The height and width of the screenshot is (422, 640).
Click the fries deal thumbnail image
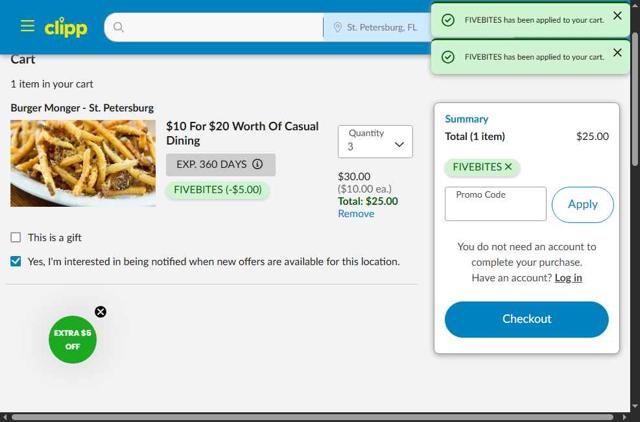click(x=83, y=163)
